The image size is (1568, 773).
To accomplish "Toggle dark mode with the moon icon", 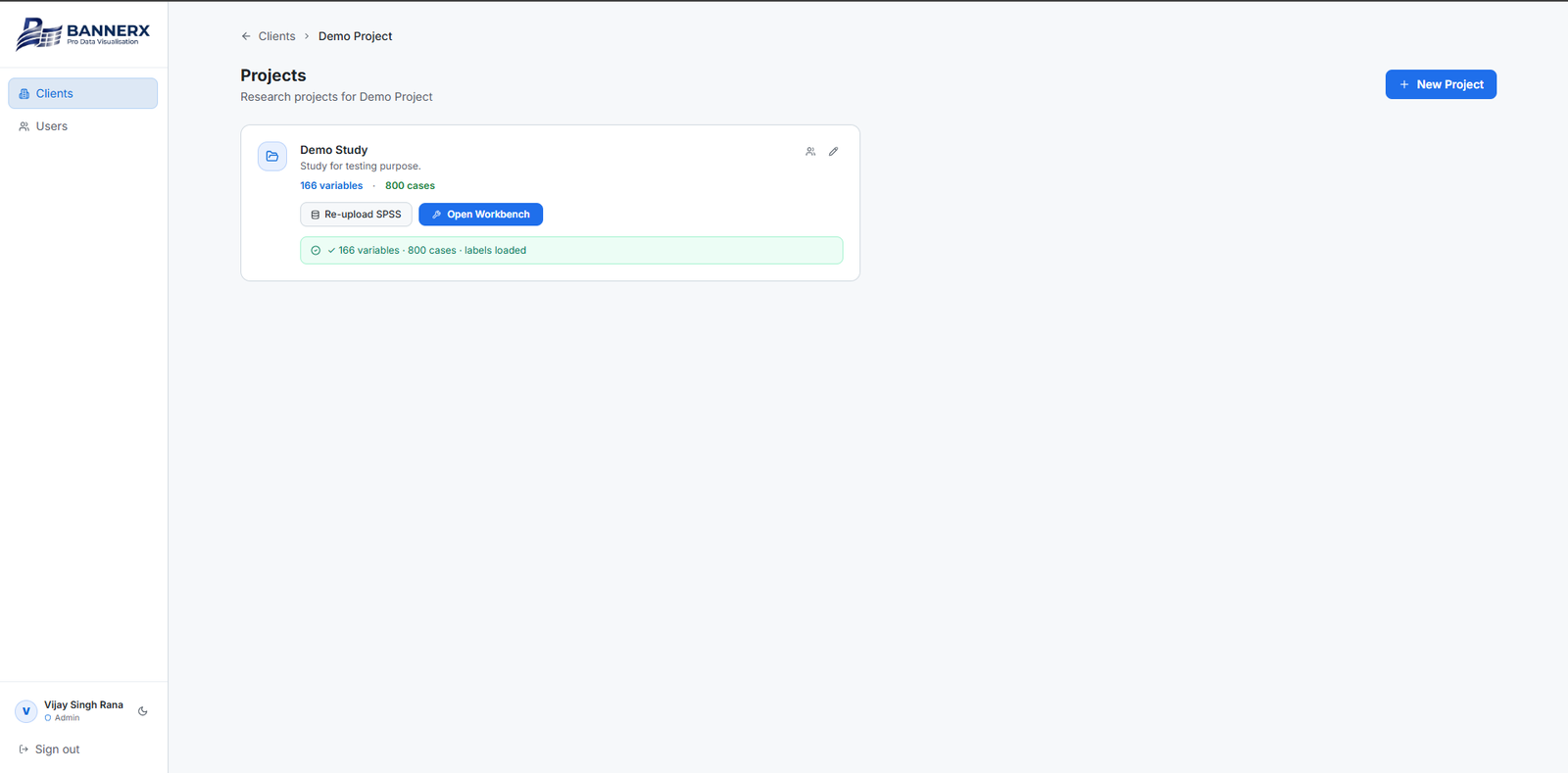I will click(143, 711).
